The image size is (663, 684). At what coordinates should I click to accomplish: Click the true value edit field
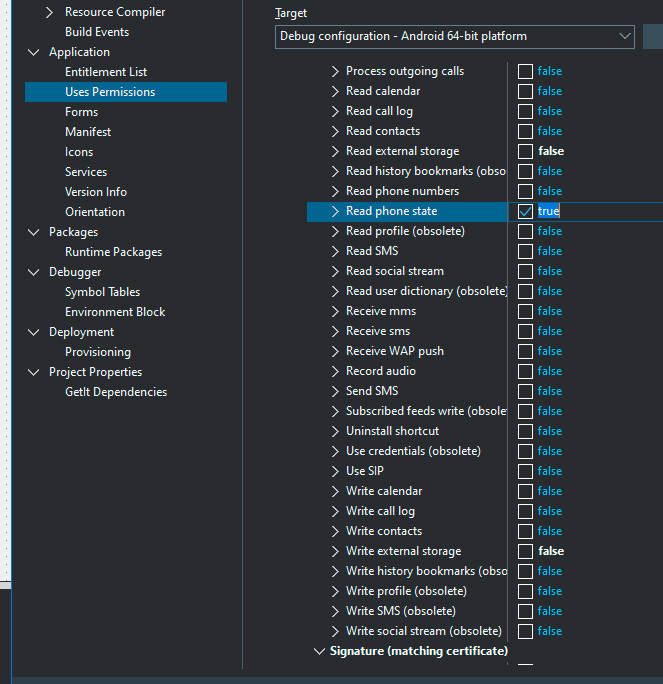(600, 212)
